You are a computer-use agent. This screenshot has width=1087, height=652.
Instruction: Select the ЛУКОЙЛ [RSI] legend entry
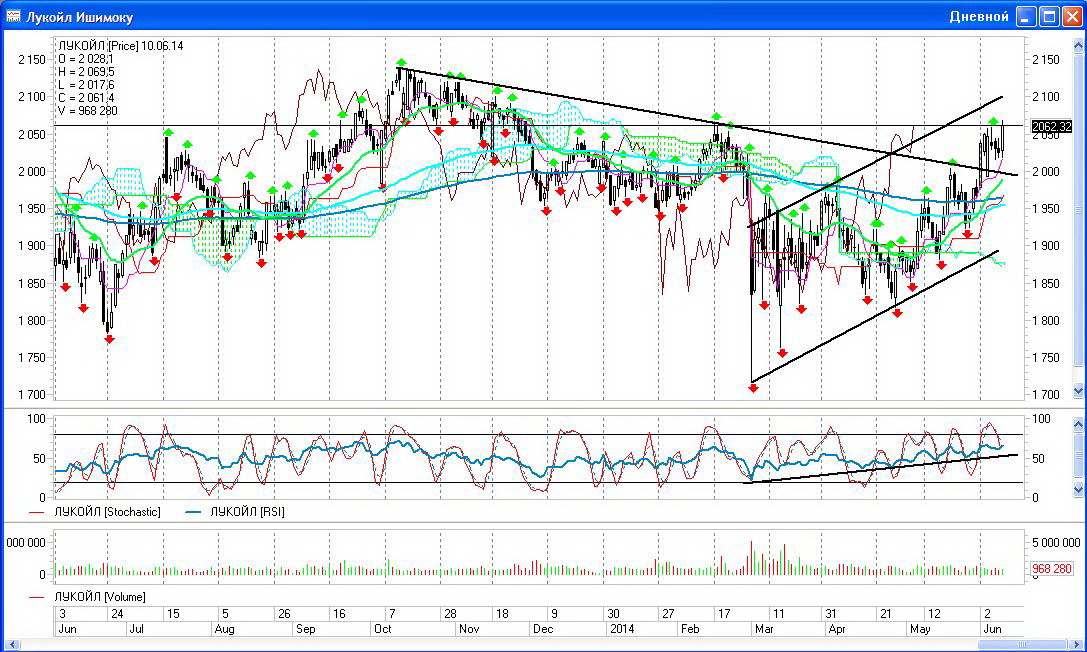(x=234, y=512)
